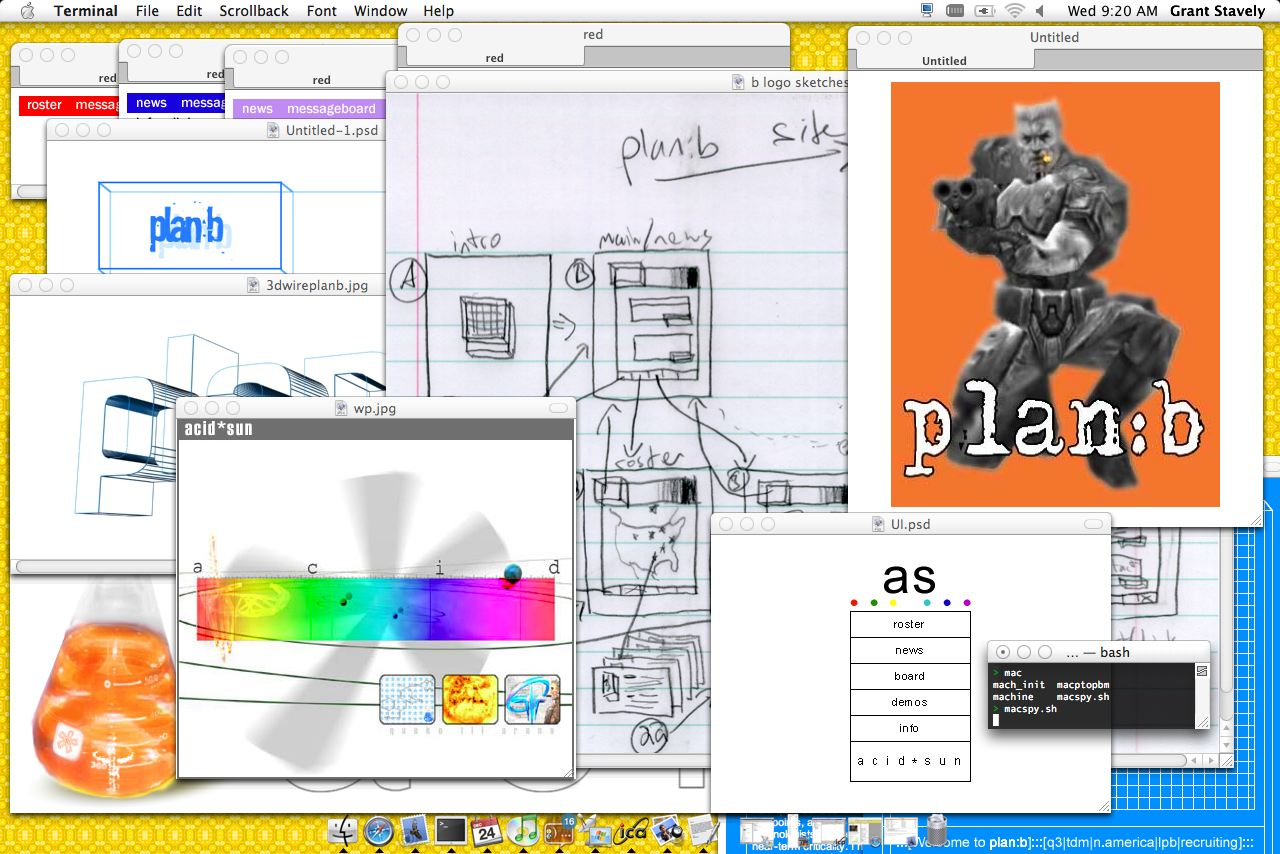Image resolution: width=1280 pixels, height=854 pixels.
Task: Launch iTunes from the Dock
Action: (522, 829)
